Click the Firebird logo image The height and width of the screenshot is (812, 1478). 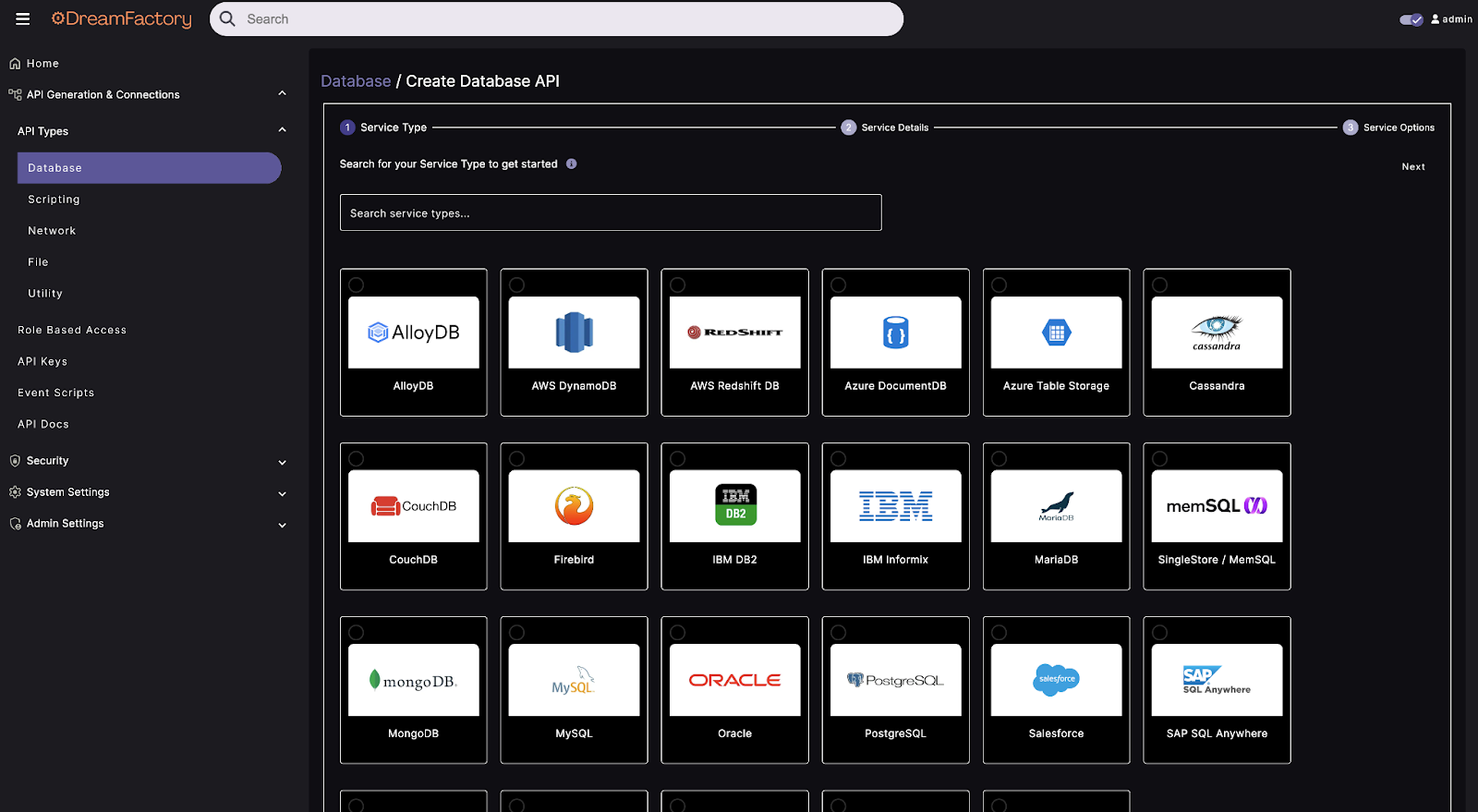coord(575,506)
